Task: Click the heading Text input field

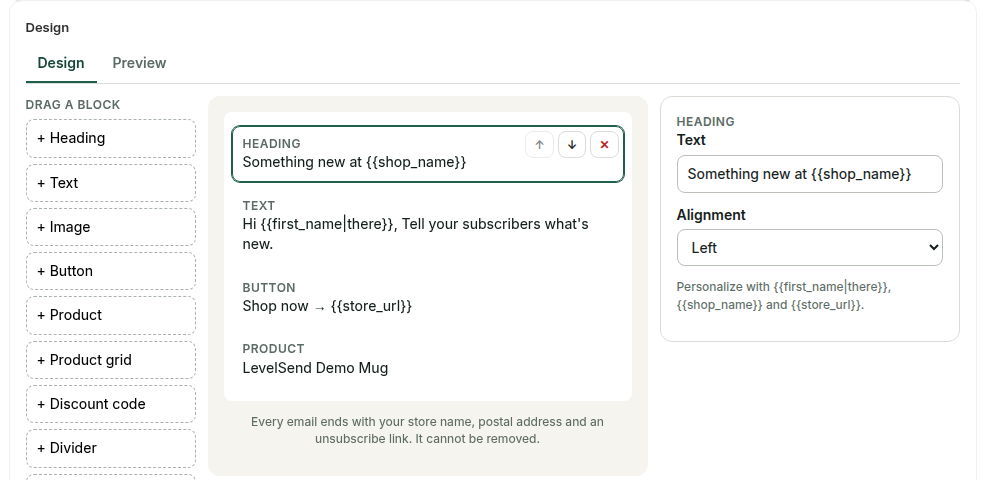Action: coord(809,174)
